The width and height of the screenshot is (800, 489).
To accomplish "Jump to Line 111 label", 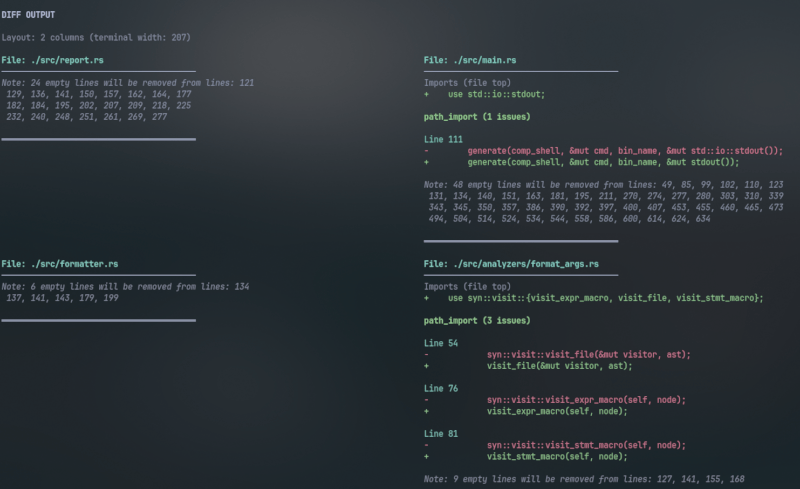I will pos(444,139).
